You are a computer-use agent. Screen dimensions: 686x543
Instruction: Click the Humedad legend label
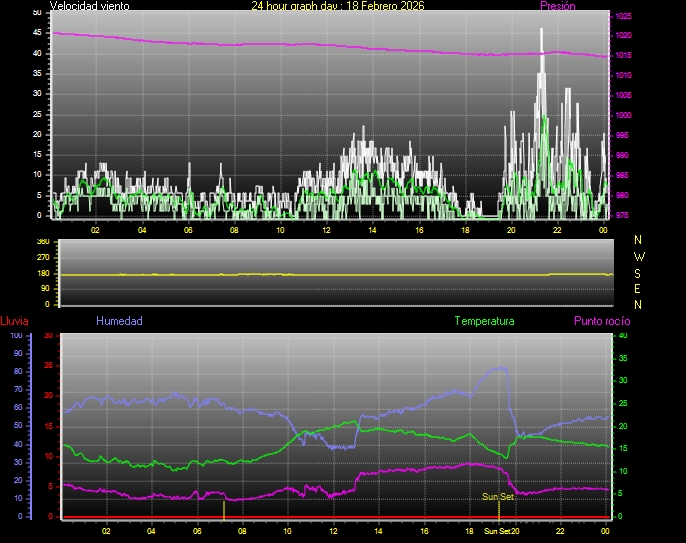[x=119, y=321]
